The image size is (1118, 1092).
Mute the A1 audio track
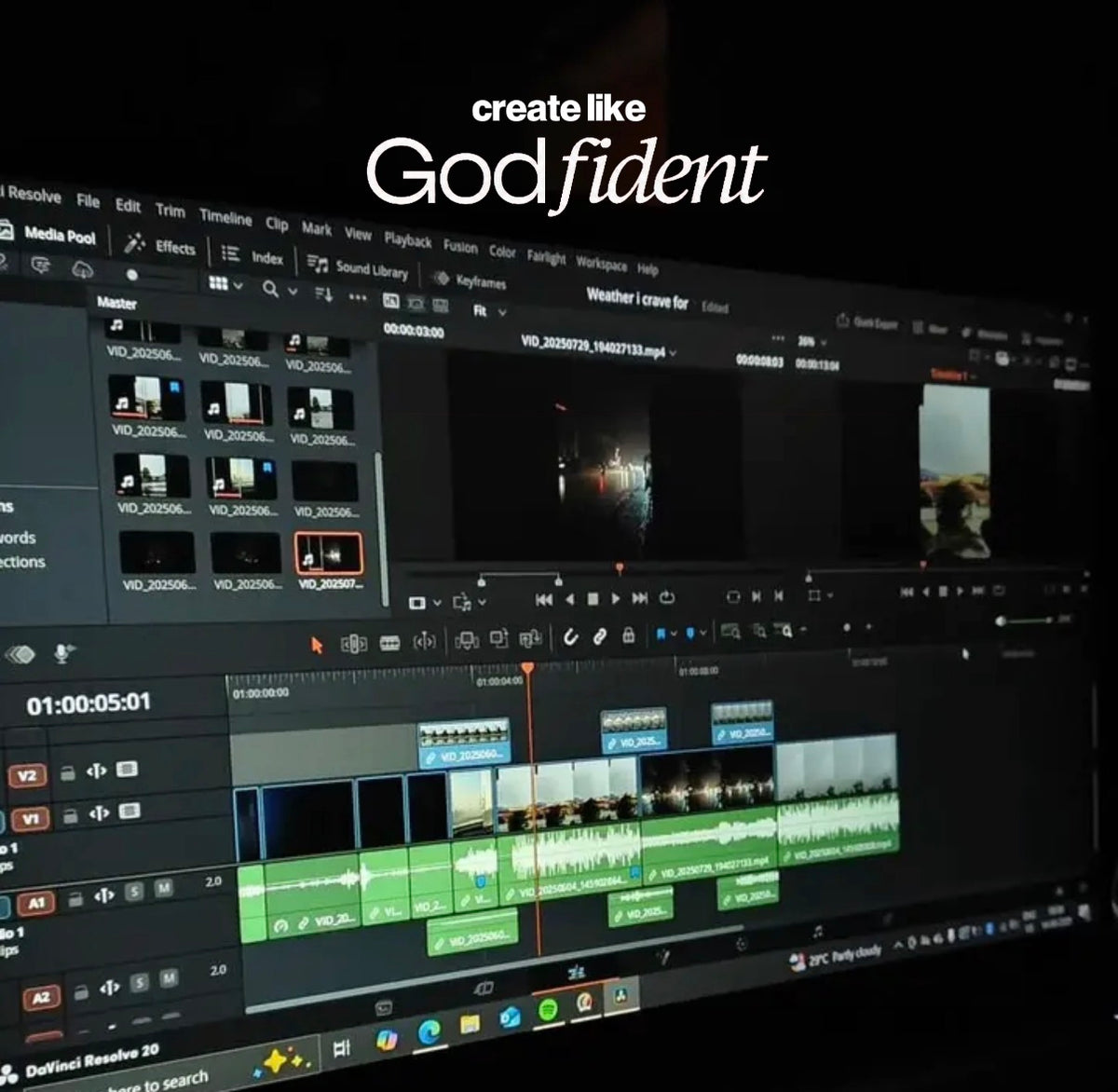[x=164, y=889]
